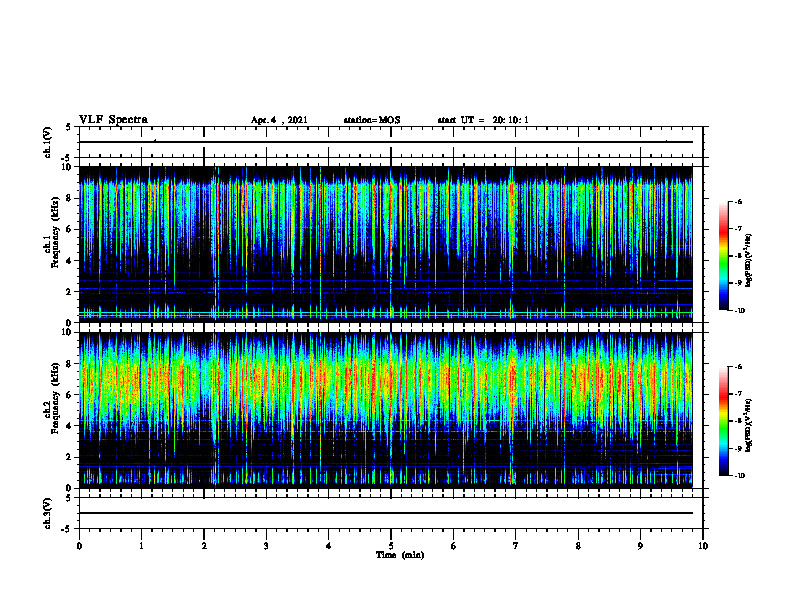Click the ch.2 colorbar "log(PSD)" unit label

[749, 425]
